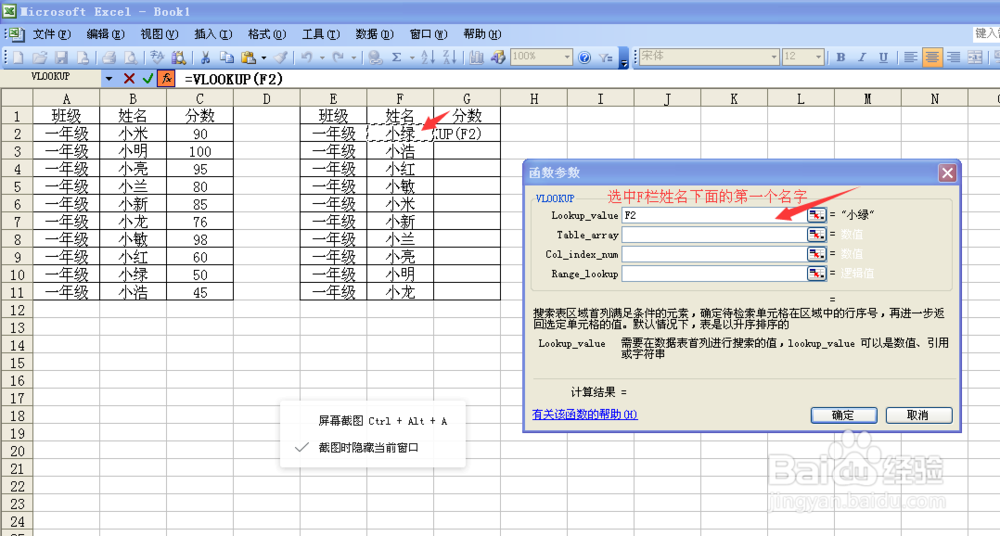Click the Print Preview icon
Viewport: 1000px width, 536px height.
pyautogui.click(x=131, y=57)
